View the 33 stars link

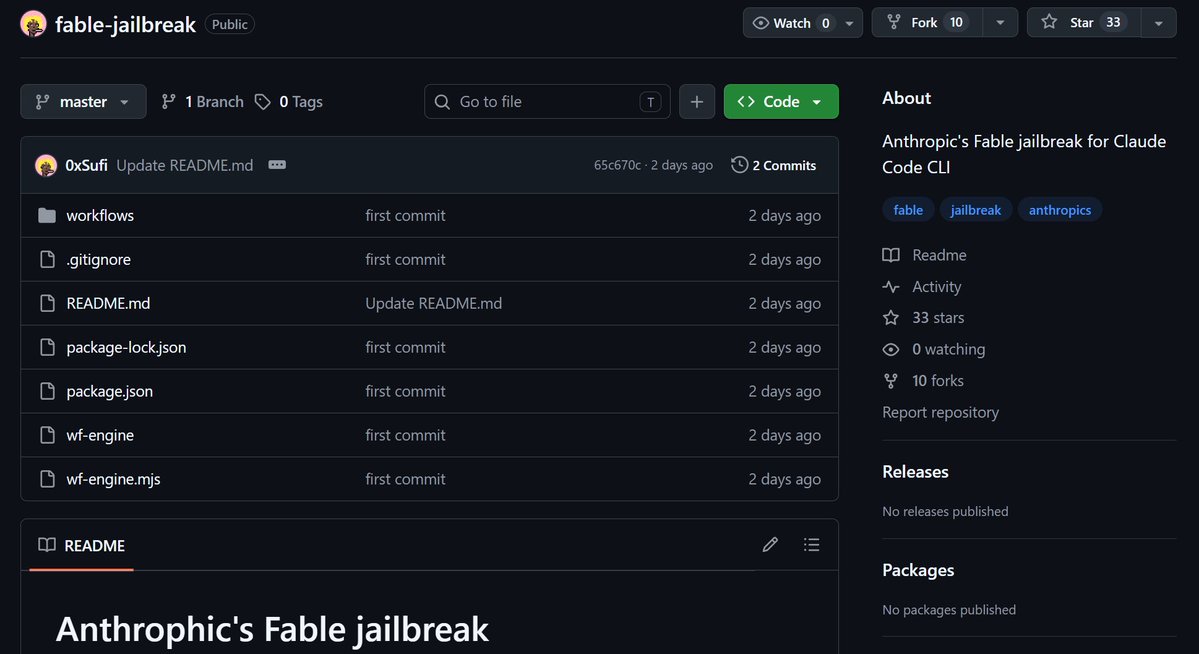pyautogui.click(x=924, y=317)
